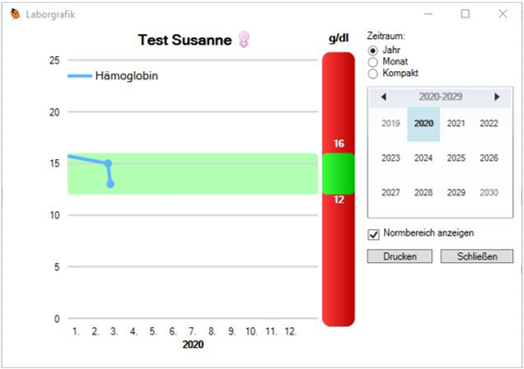Select year 2021 in calendar
Image resolution: width=524 pixels, height=369 pixels.
tap(456, 124)
